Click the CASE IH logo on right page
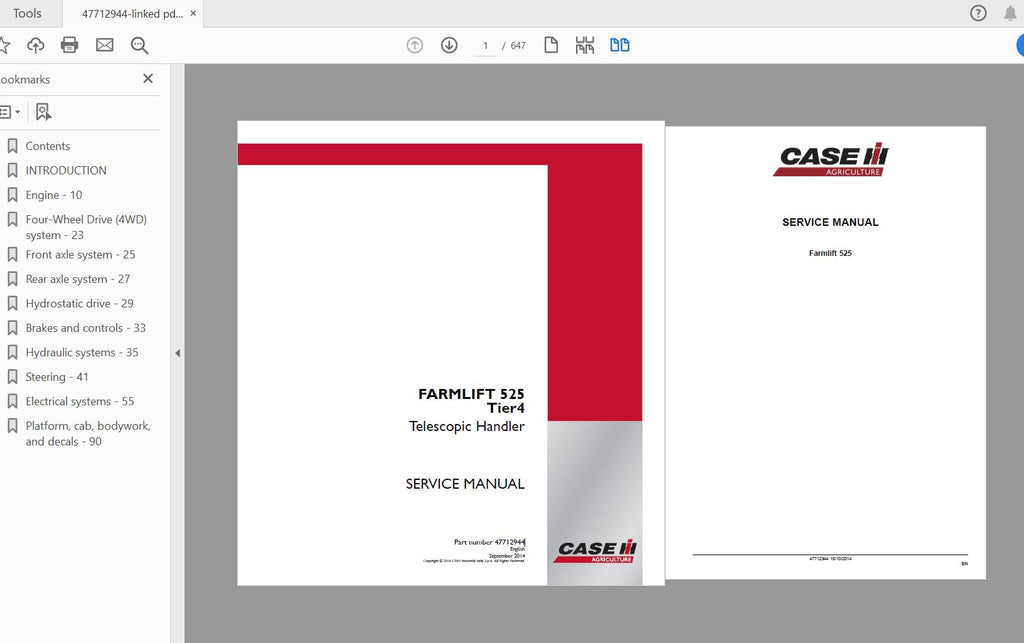The width and height of the screenshot is (1024, 643). click(x=831, y=159)
